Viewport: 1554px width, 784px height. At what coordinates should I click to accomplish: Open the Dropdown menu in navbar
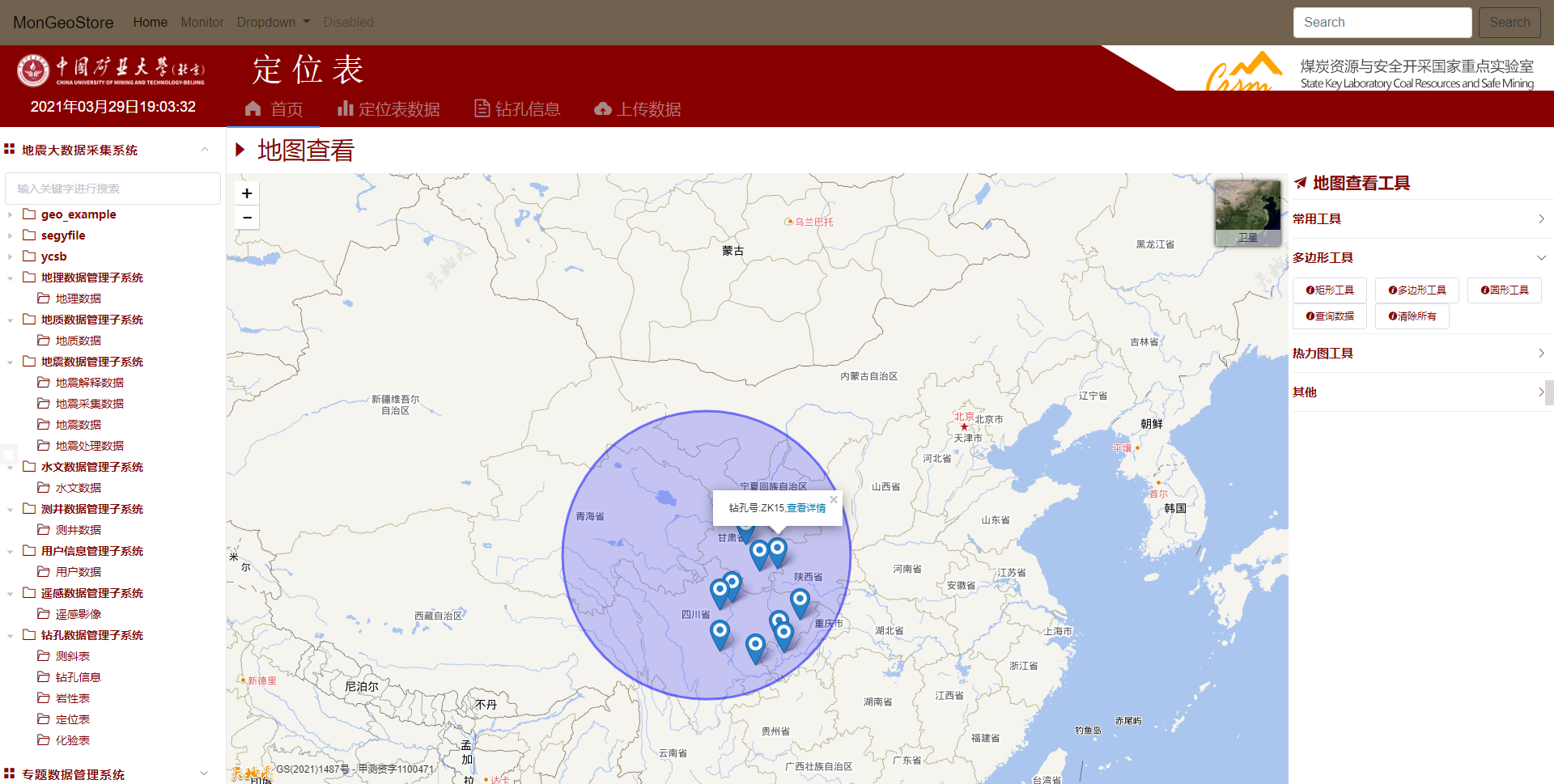point(273,23)
